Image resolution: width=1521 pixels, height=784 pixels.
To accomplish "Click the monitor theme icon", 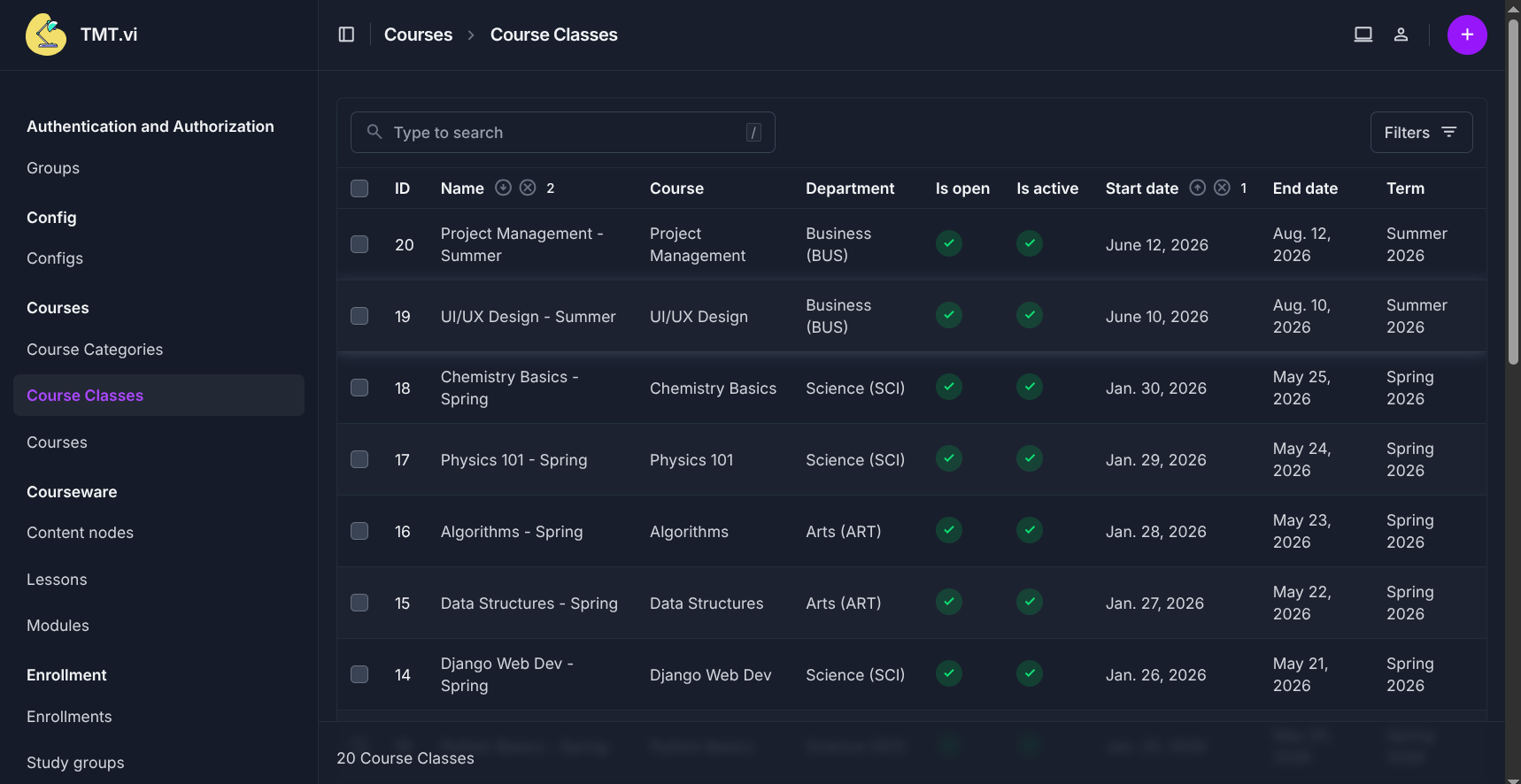I will (1363, 35).
